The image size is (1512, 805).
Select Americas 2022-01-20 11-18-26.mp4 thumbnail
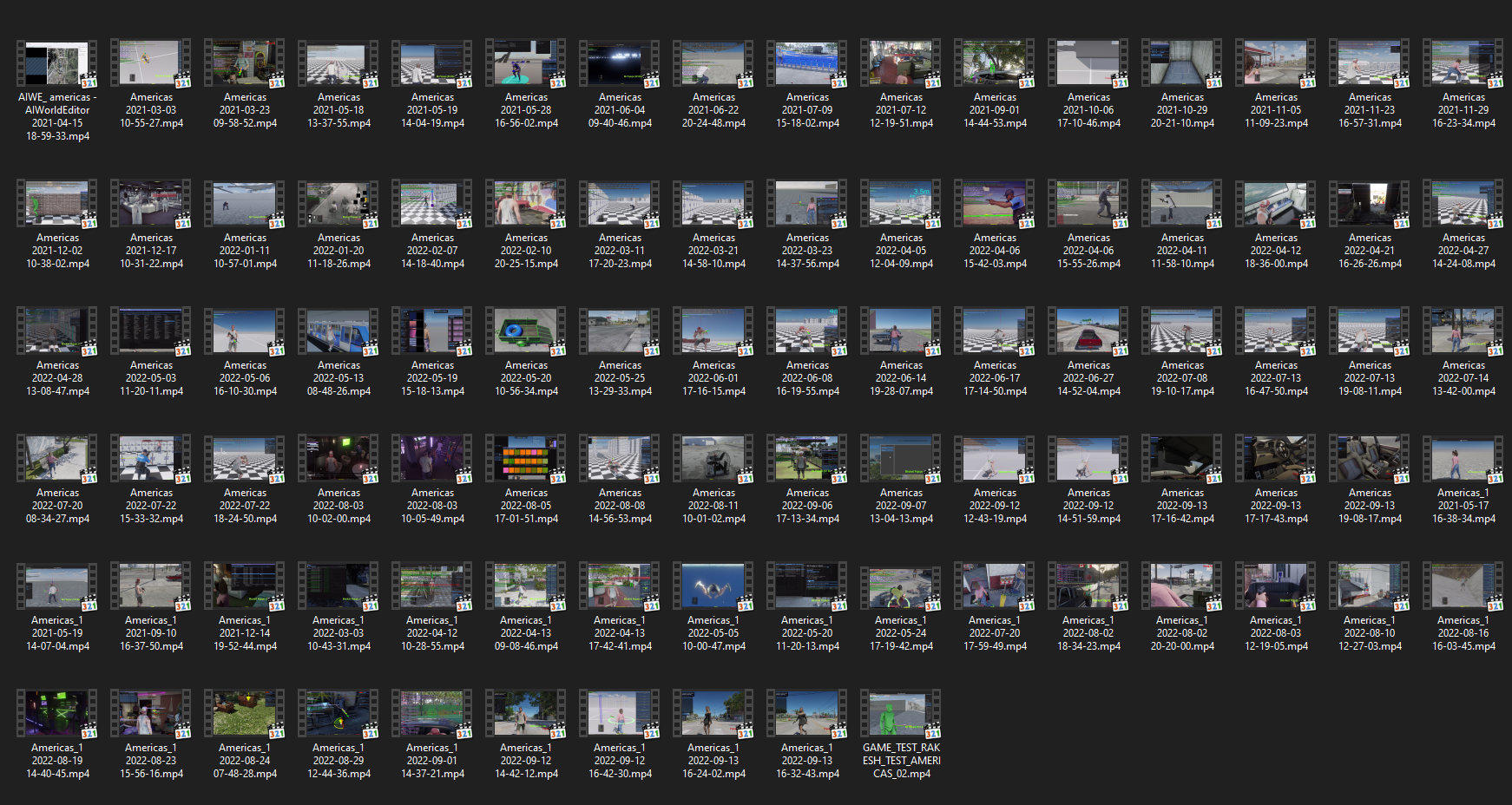(339, 204)
